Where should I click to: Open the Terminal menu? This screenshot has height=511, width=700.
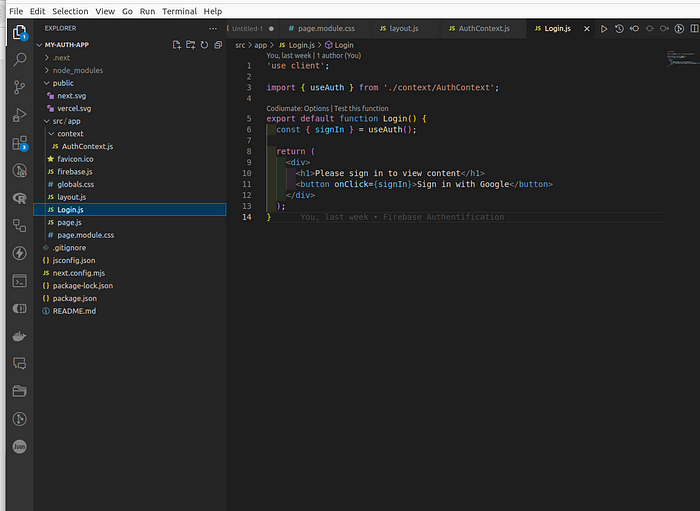(x=179, y=11)
